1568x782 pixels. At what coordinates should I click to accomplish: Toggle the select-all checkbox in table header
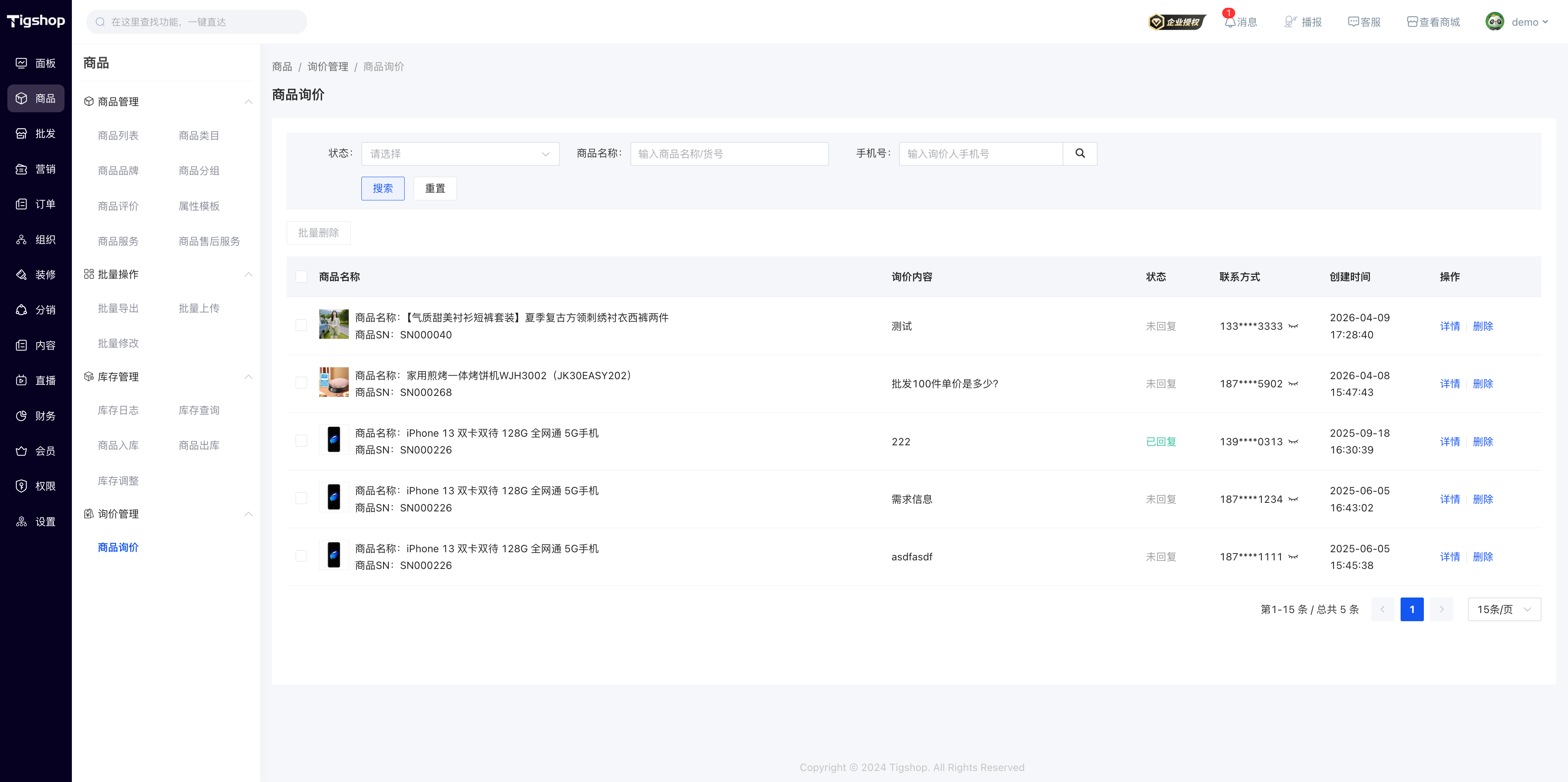tap(301, 277)
